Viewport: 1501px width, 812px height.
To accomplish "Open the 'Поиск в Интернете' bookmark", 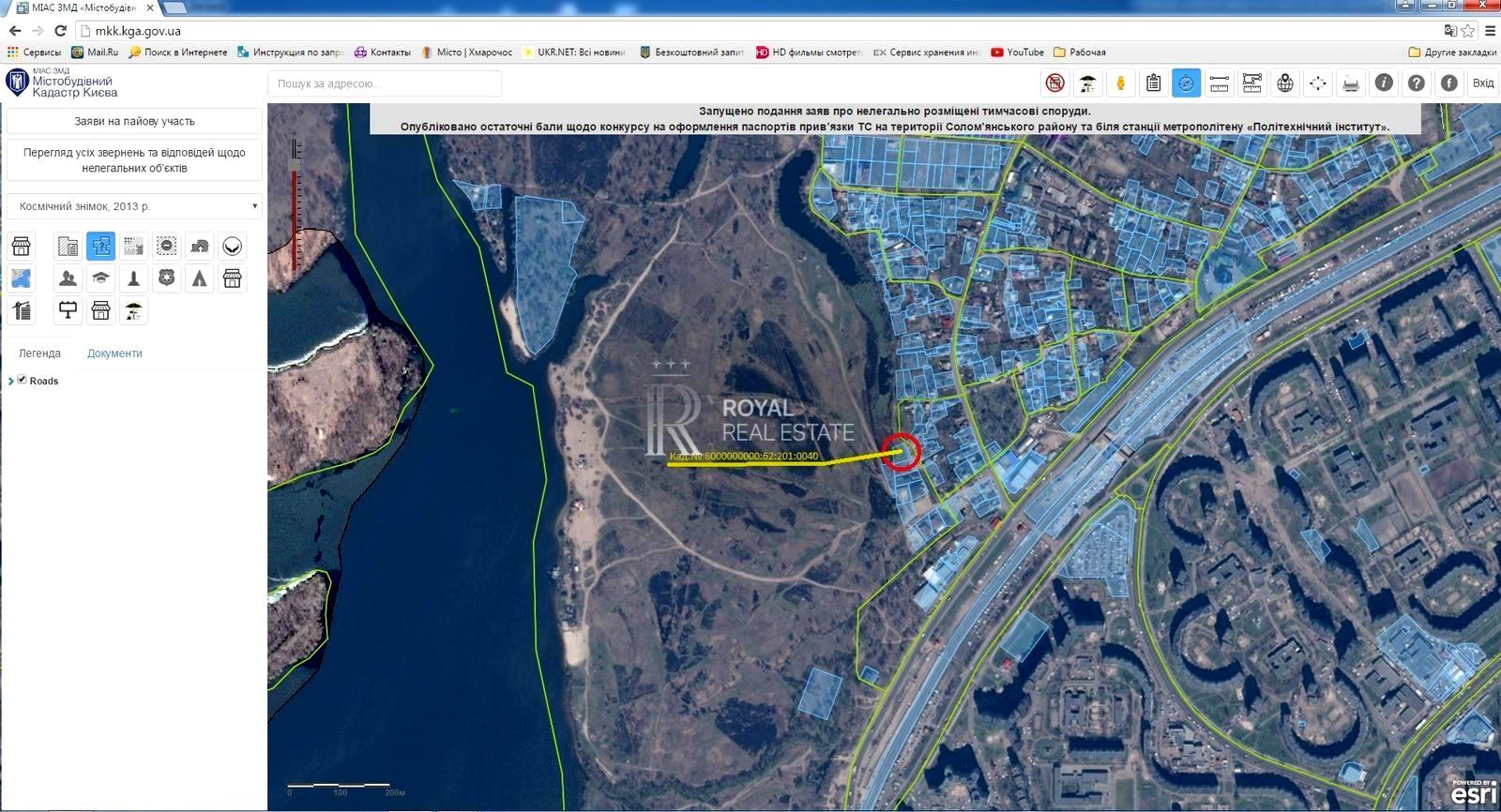I will pos(178,53).
